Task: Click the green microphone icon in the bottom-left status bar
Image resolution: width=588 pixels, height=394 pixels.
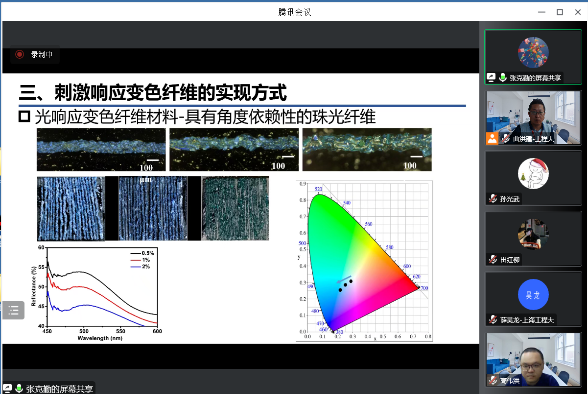Action: (x=19, y=388)
